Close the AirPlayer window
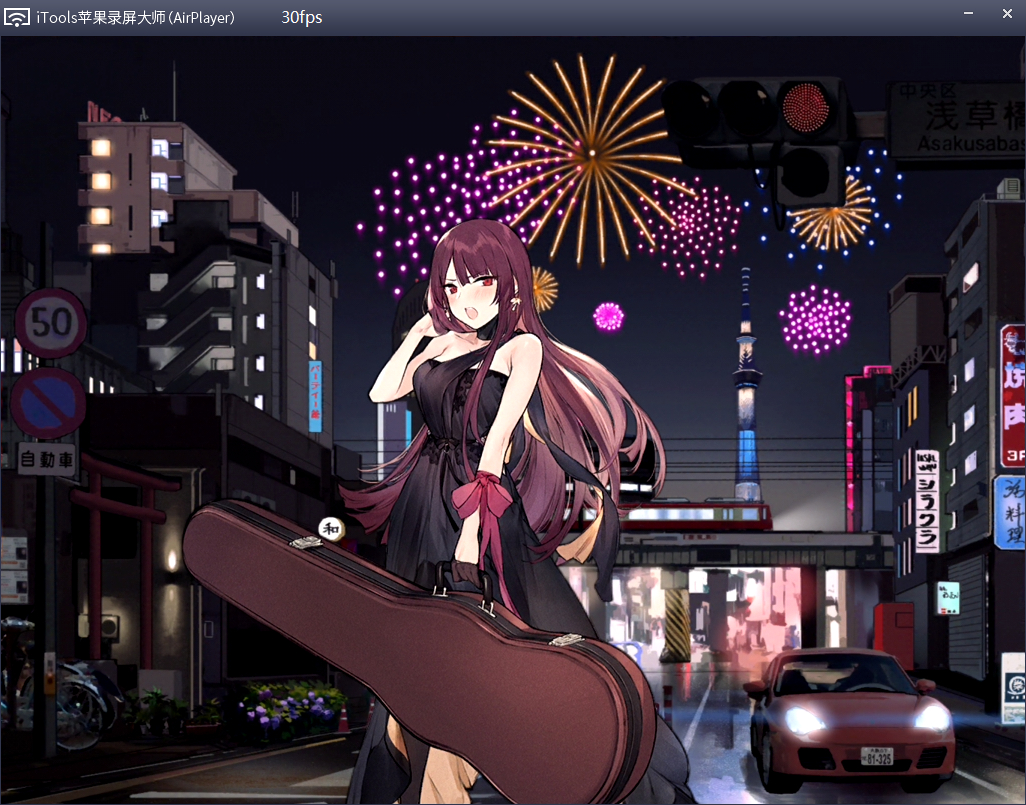 (1007, 14)
